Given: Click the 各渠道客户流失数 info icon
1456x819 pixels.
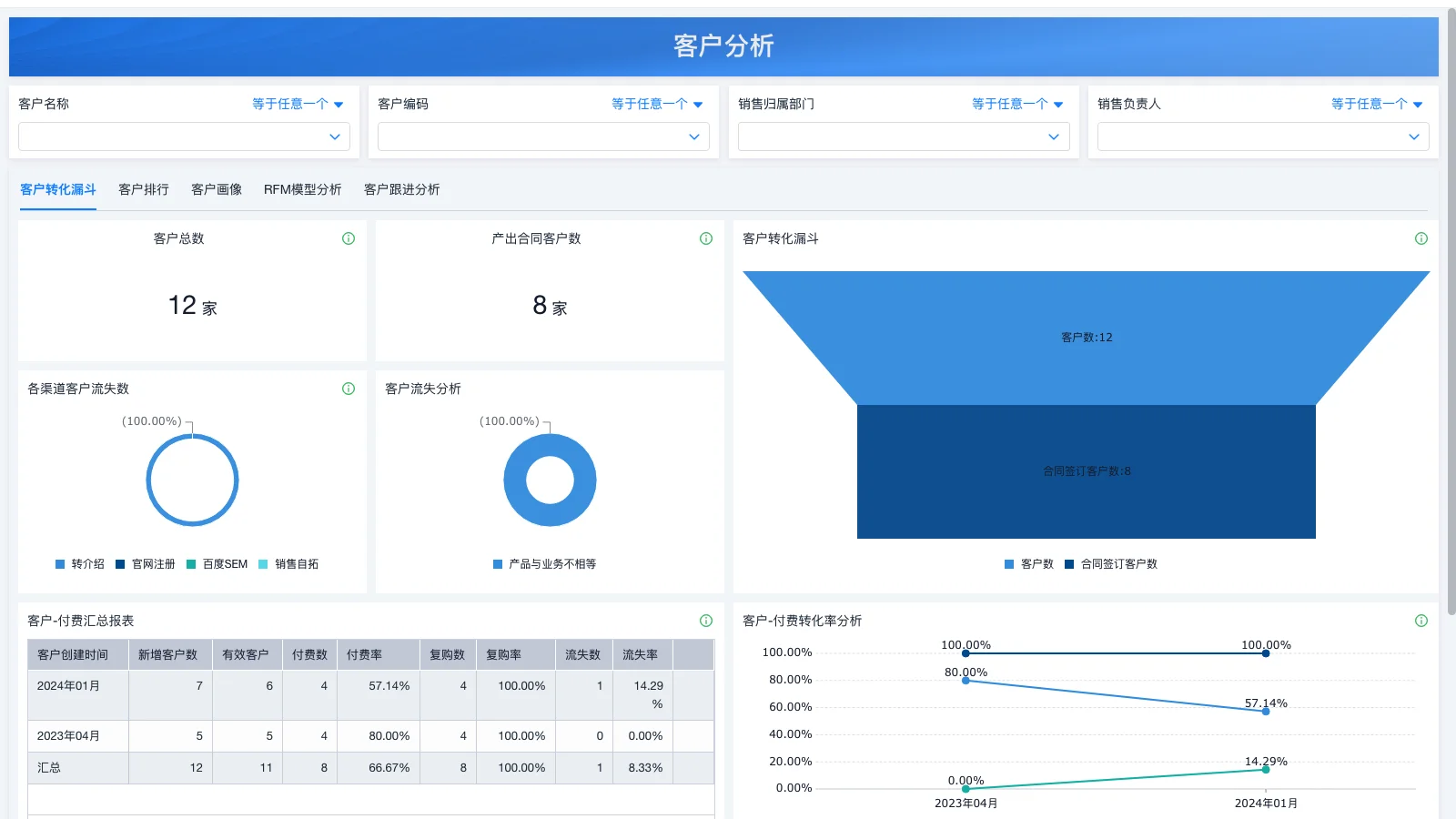Looking at the screenshot, I should (348, 389).
